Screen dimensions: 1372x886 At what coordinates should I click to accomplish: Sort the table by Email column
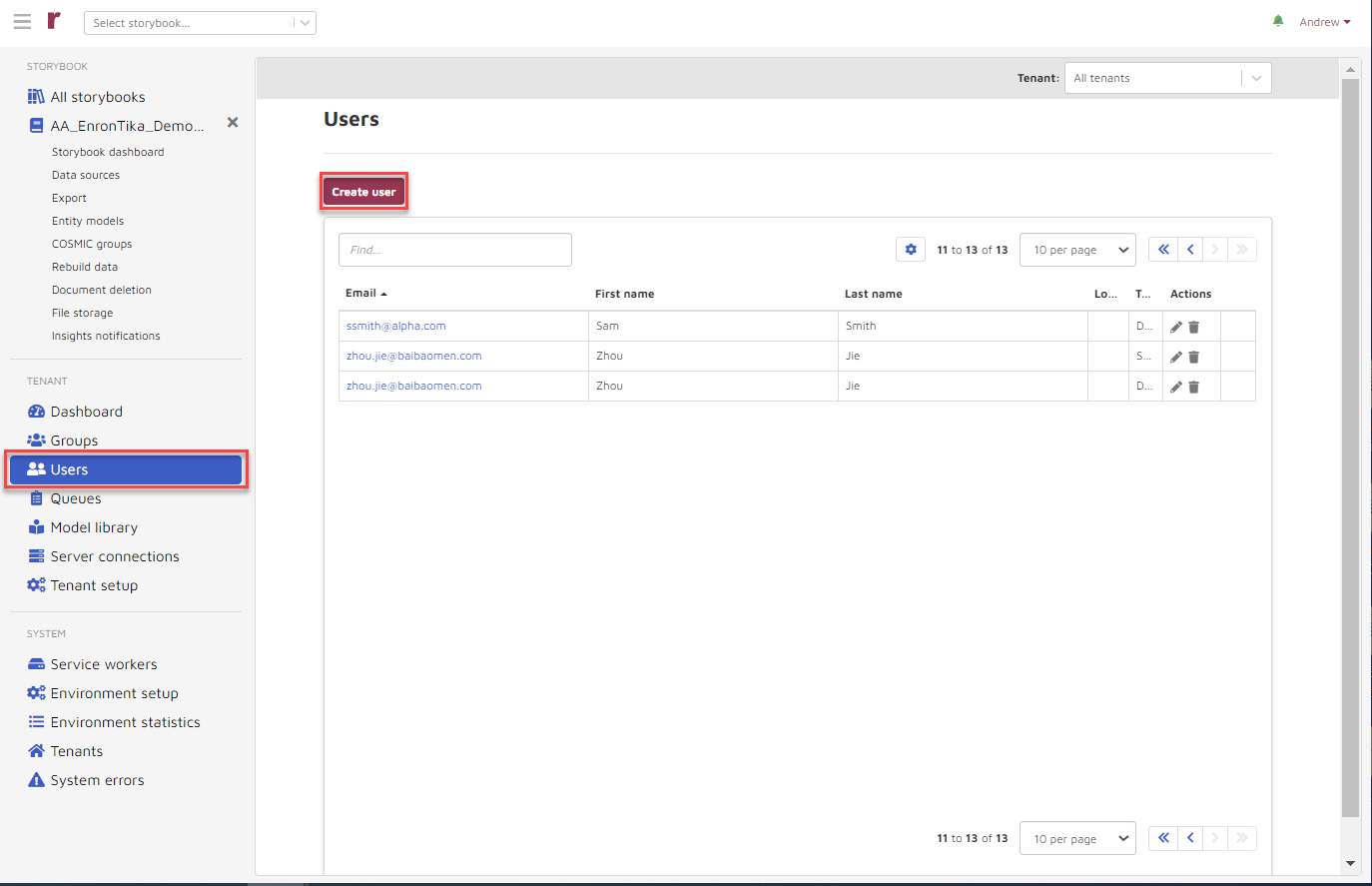pyautogui.click(x=365, y=294)
